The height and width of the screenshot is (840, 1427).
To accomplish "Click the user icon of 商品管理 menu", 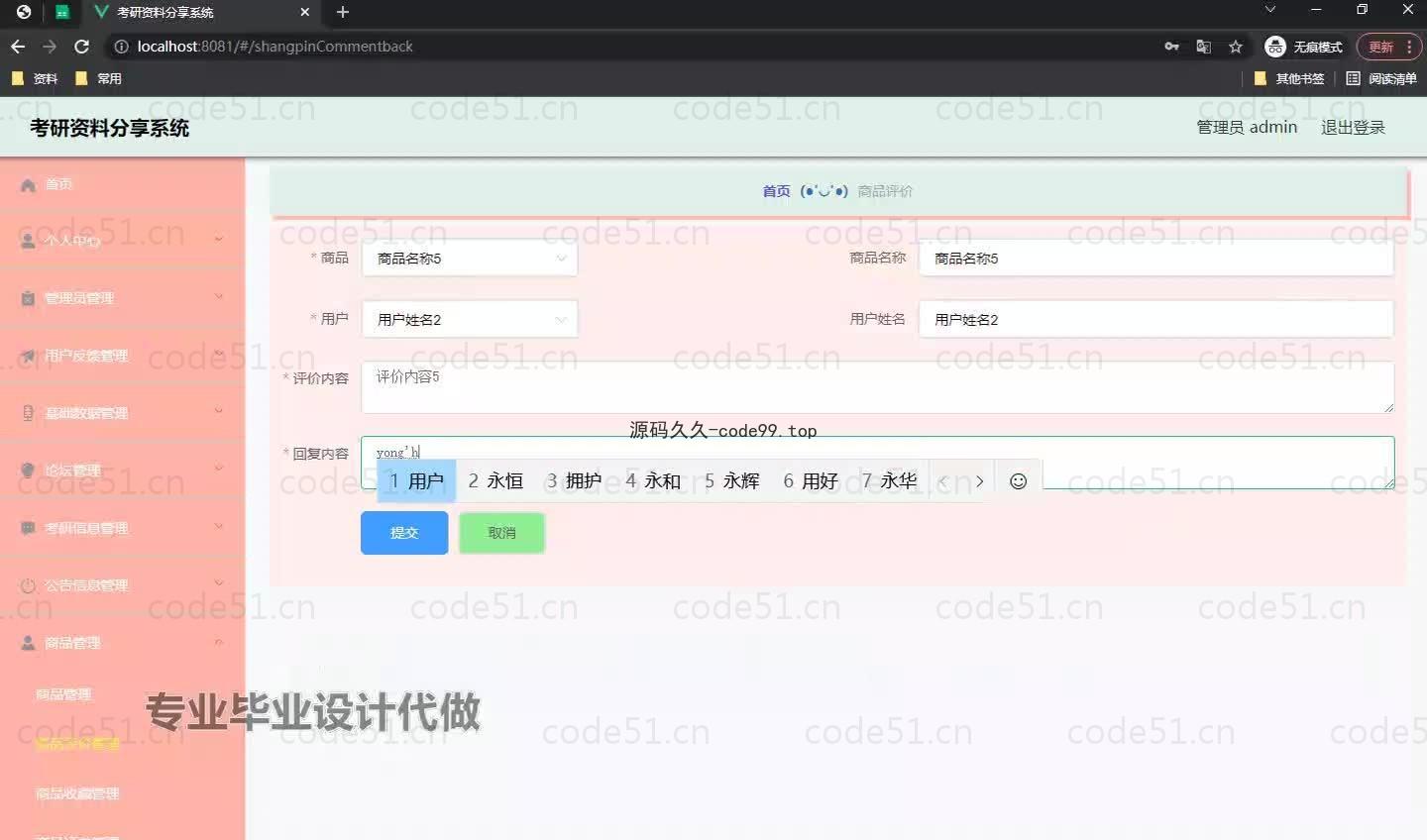I will point(28,643).
